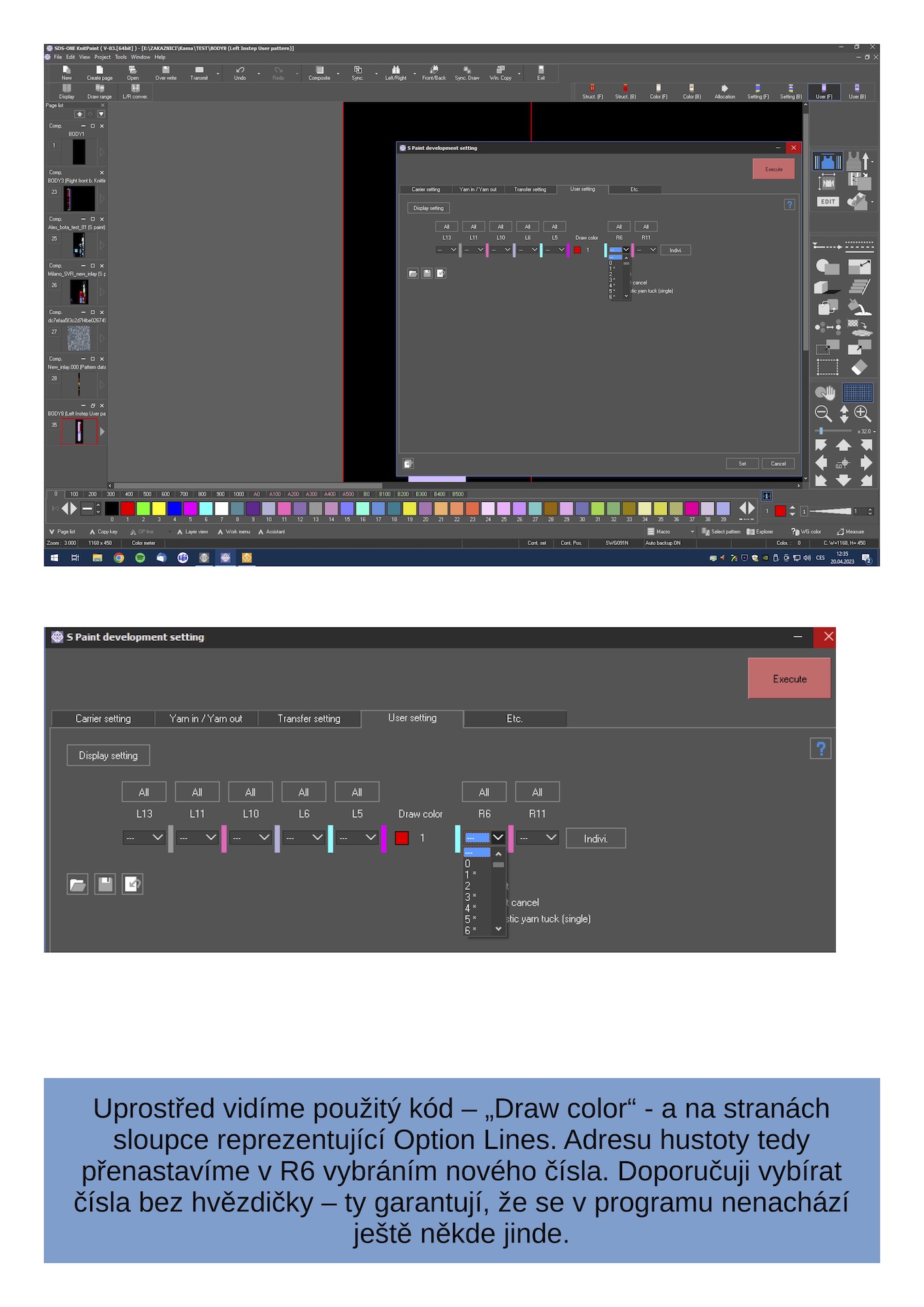Viewport: 924px width, 1307px height.
Task: Open the Project menu
Action: click(102, 57)
